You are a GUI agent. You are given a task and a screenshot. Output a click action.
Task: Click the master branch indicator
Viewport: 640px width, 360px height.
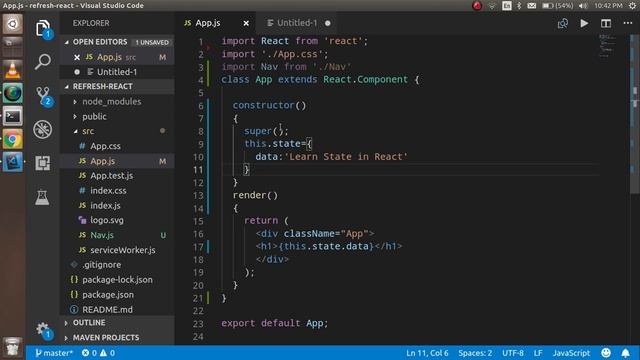(53, 353)
